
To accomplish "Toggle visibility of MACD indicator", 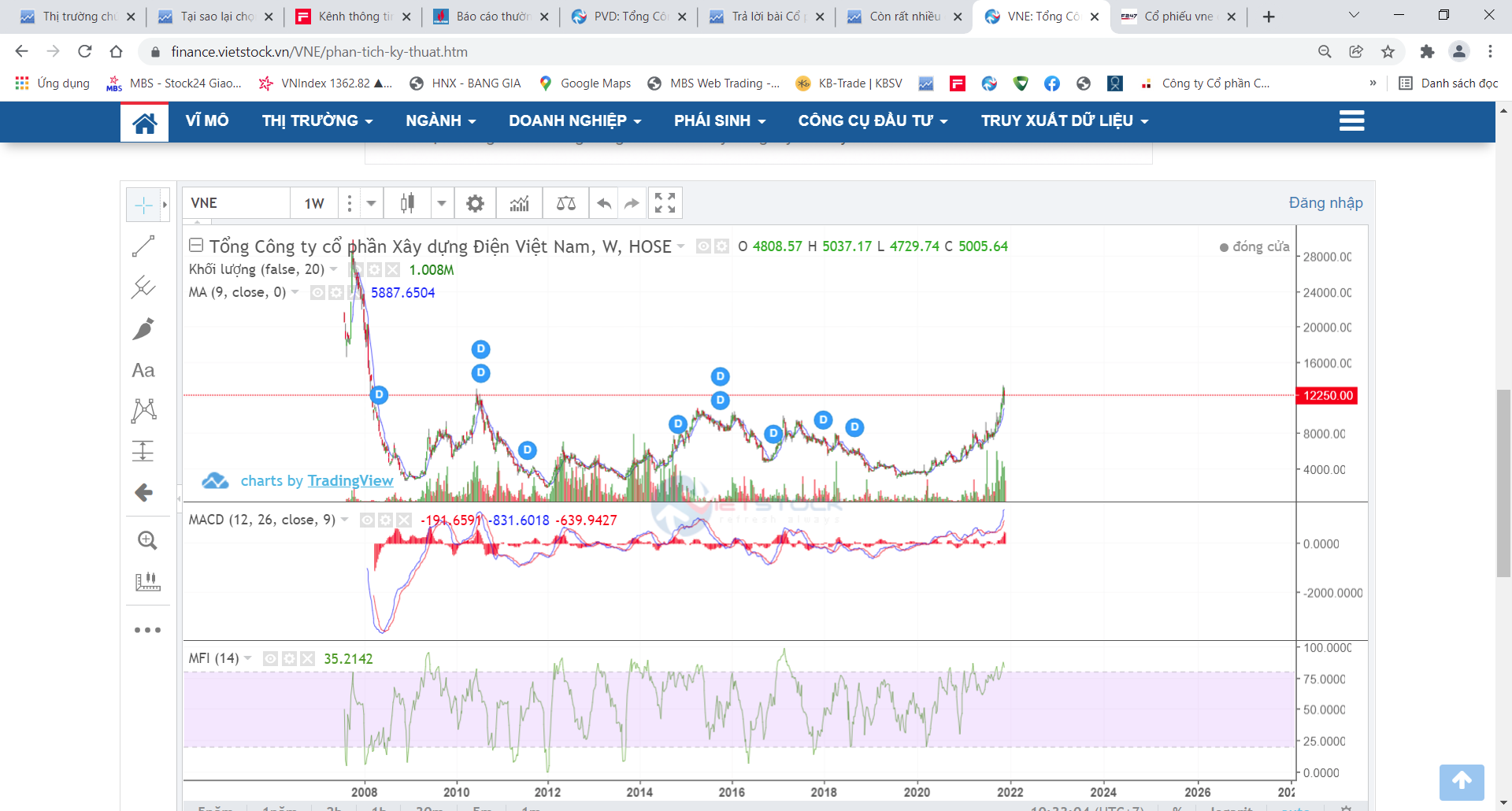I will [x=367, y=520].
